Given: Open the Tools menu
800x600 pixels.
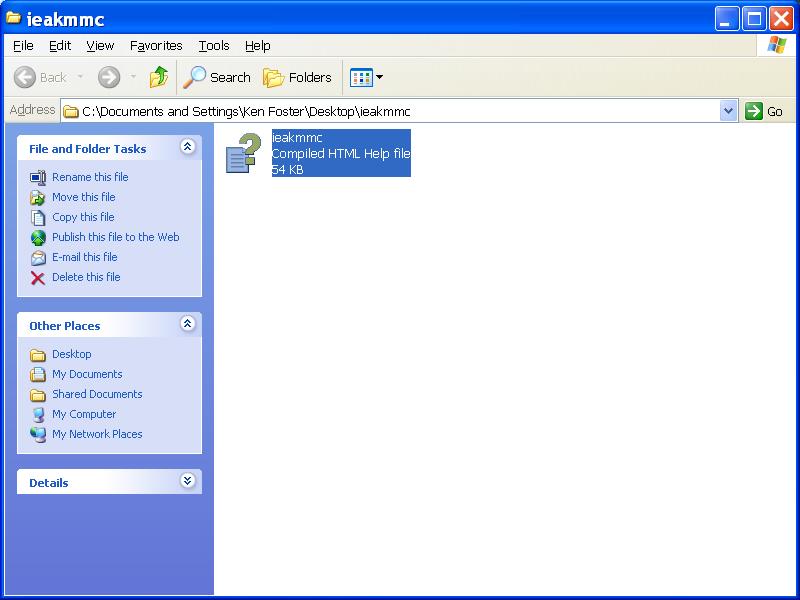Looking at the screenshot, I should tap(214, 46).
